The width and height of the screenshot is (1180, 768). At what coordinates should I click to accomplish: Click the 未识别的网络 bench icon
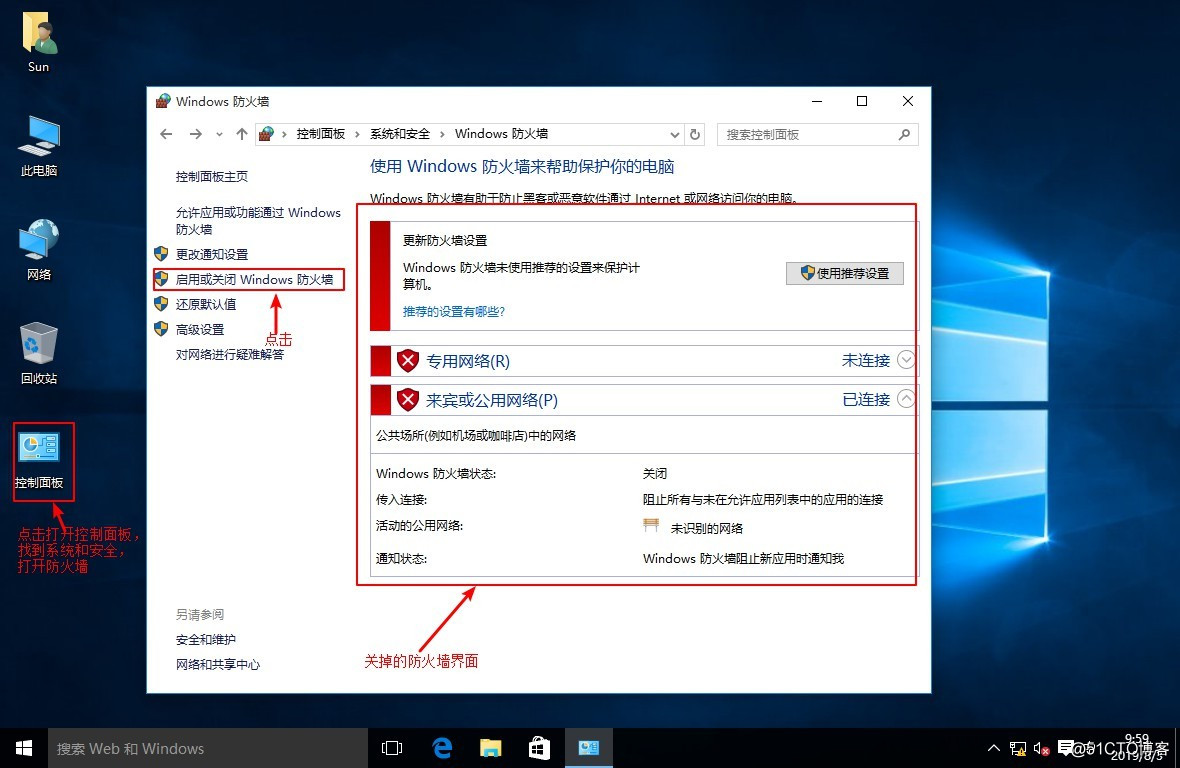coord(652,525)
